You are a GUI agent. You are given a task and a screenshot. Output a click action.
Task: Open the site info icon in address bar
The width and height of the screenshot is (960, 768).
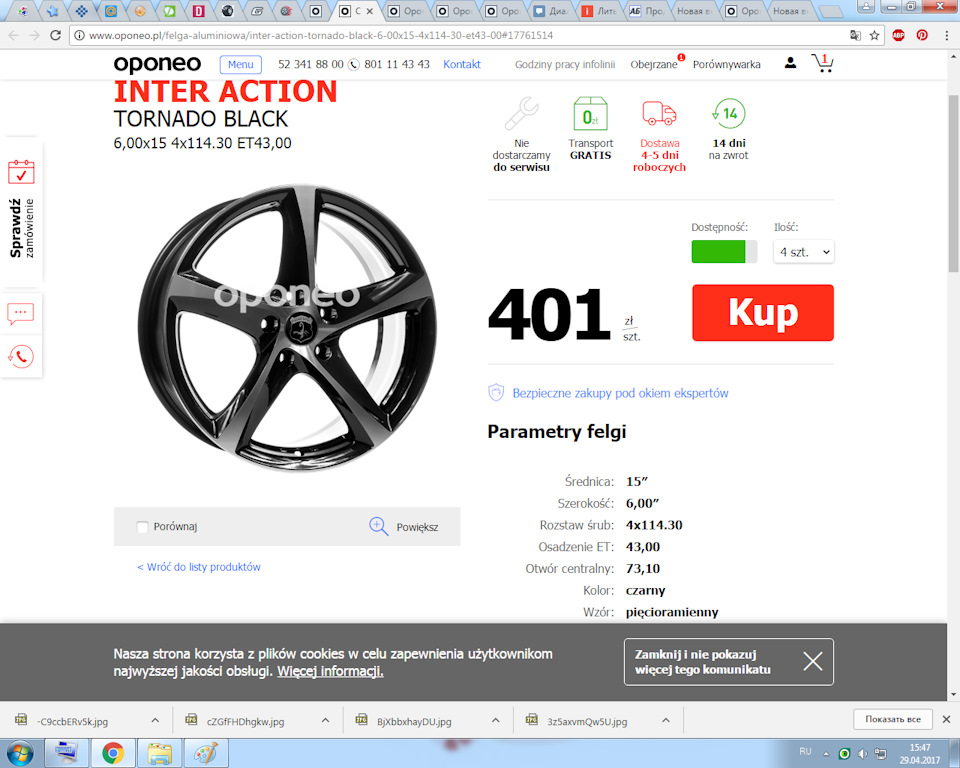(x=79, y=36)
